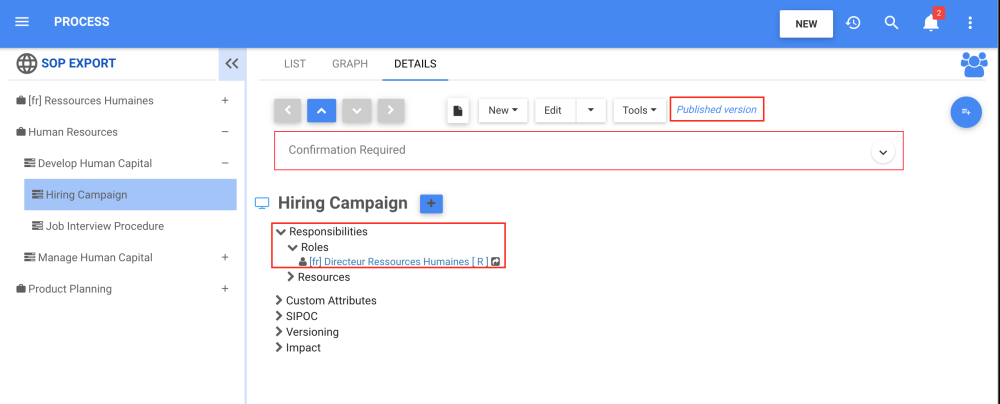The height and width of the screenshot is (404, 1000).
Task: Open the hamburger navigation menu
Action: (22, 22)
